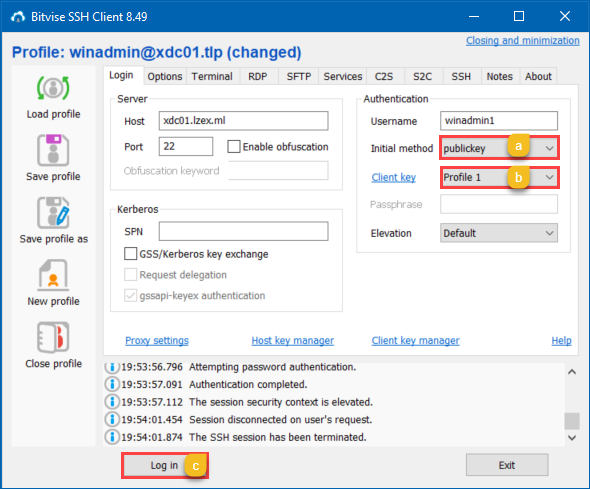Click the Close profile icon
This screenshot has height=489, width=590.
(x=53, y=337)
